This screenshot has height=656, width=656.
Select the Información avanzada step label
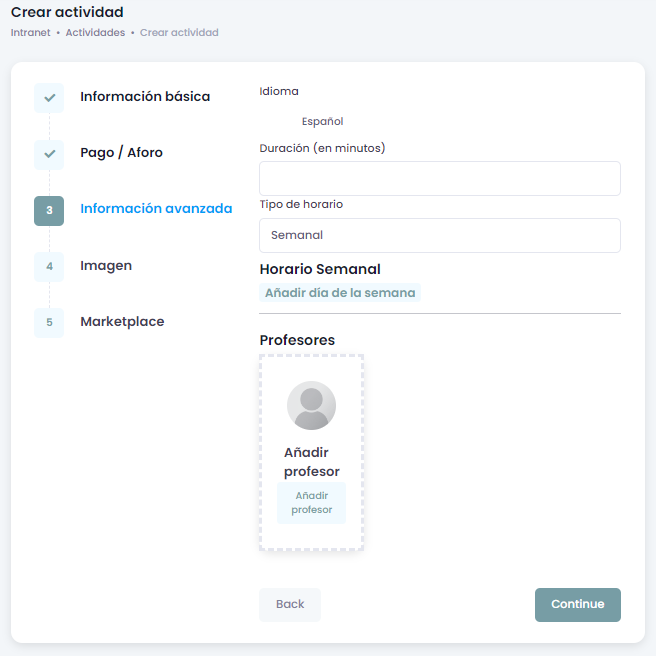156,209
